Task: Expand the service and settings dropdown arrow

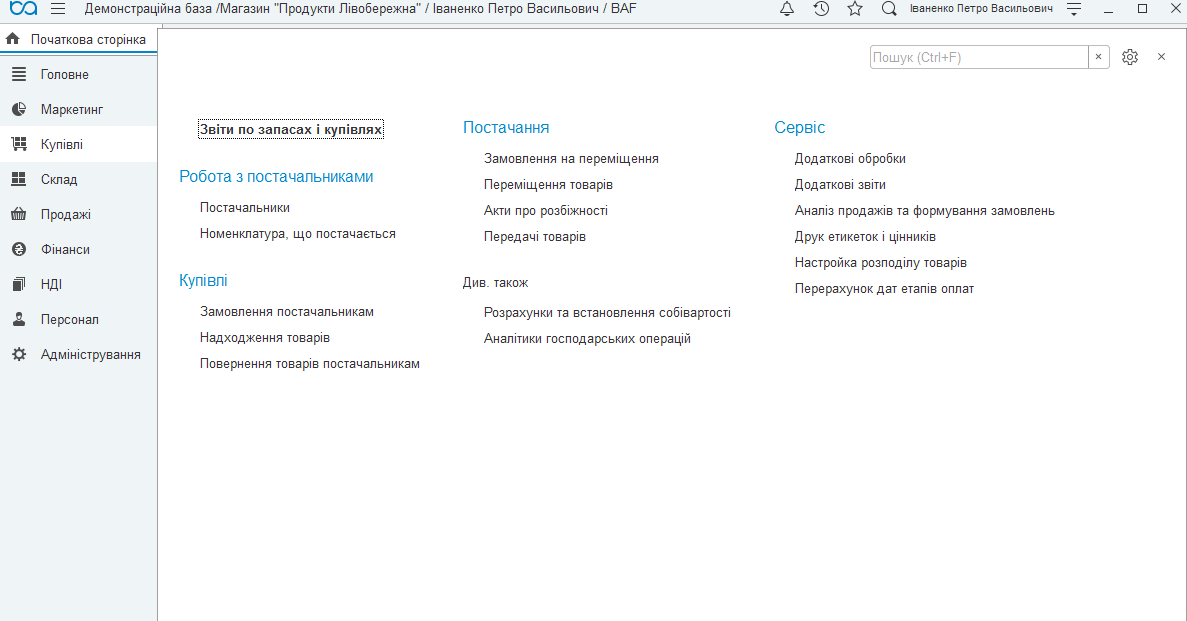Action: coord(1073,9)
